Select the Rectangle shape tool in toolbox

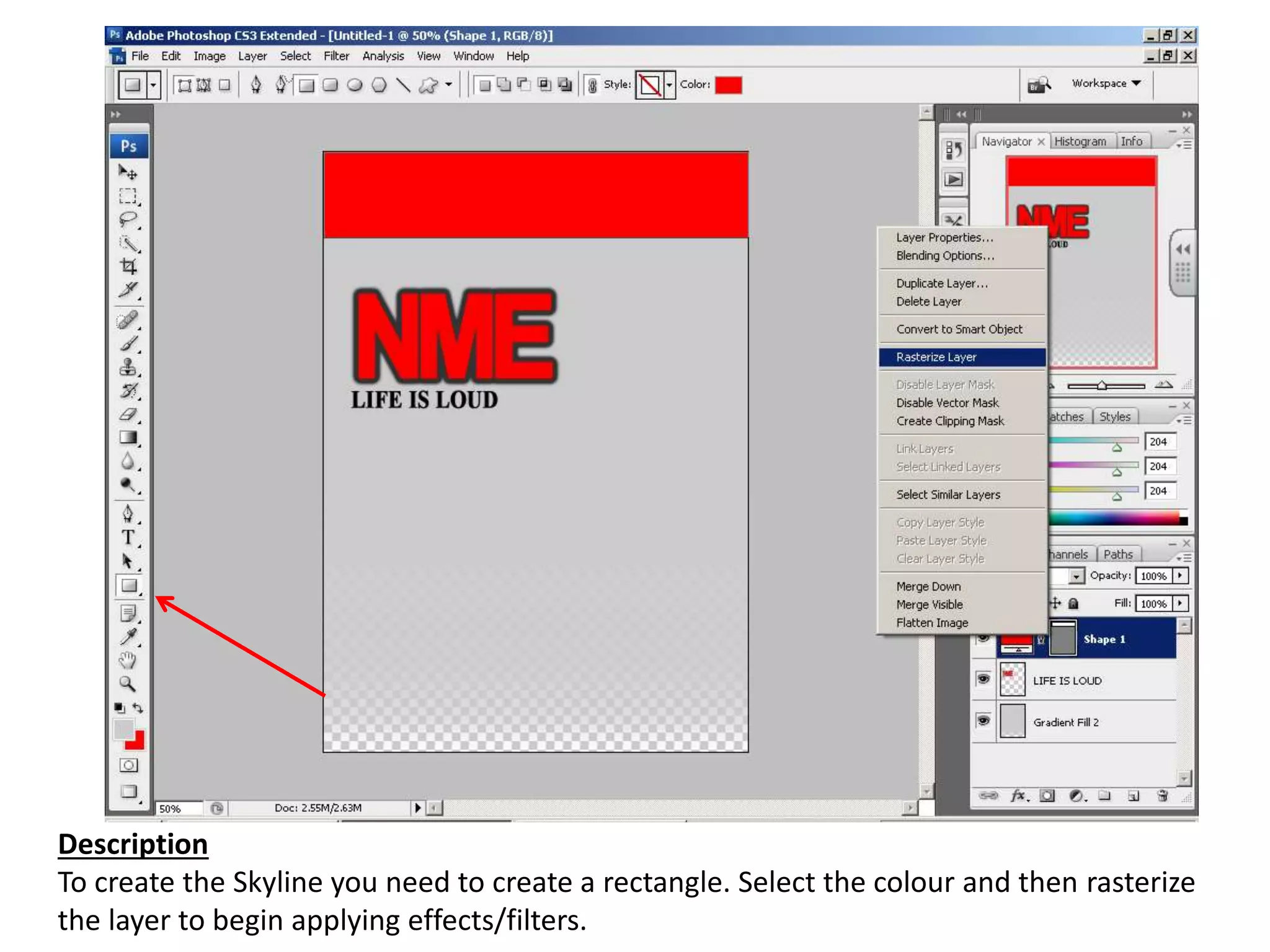tap(128, 586)
